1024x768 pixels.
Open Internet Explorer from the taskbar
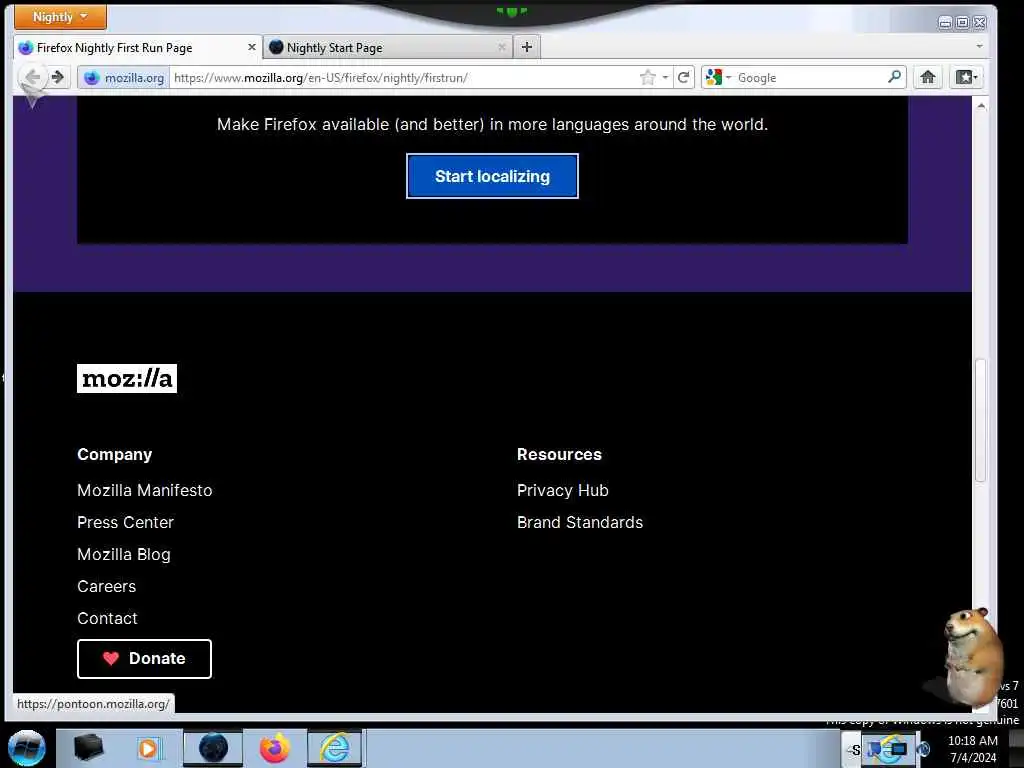point(334,748)
